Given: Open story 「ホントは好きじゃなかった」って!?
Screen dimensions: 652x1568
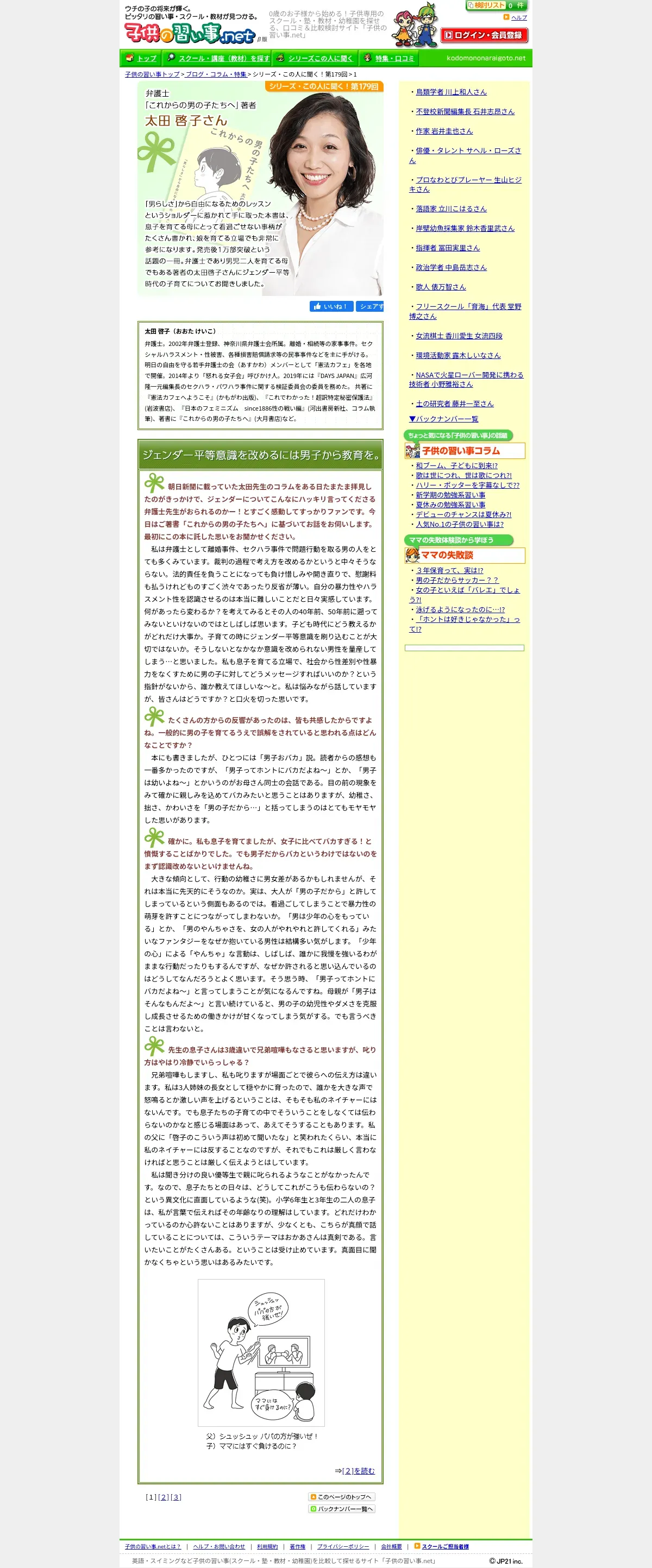Looking at the screenshot, I should [465, 624].
